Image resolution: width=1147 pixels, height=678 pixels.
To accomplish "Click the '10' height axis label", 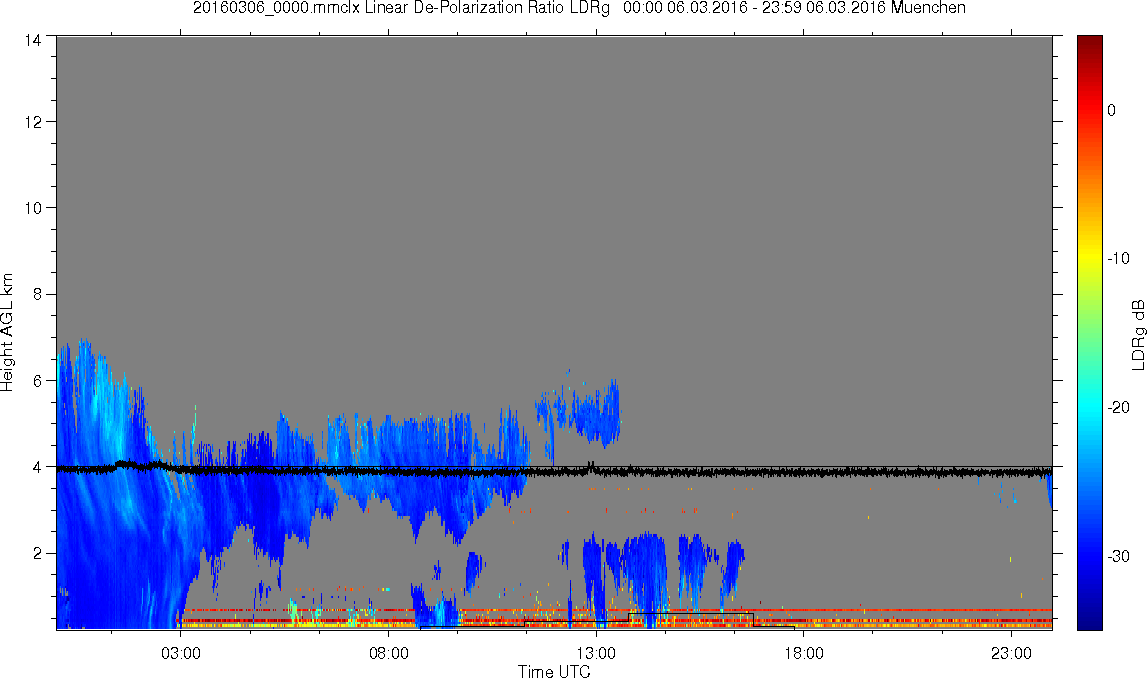I will coord(33,208).
